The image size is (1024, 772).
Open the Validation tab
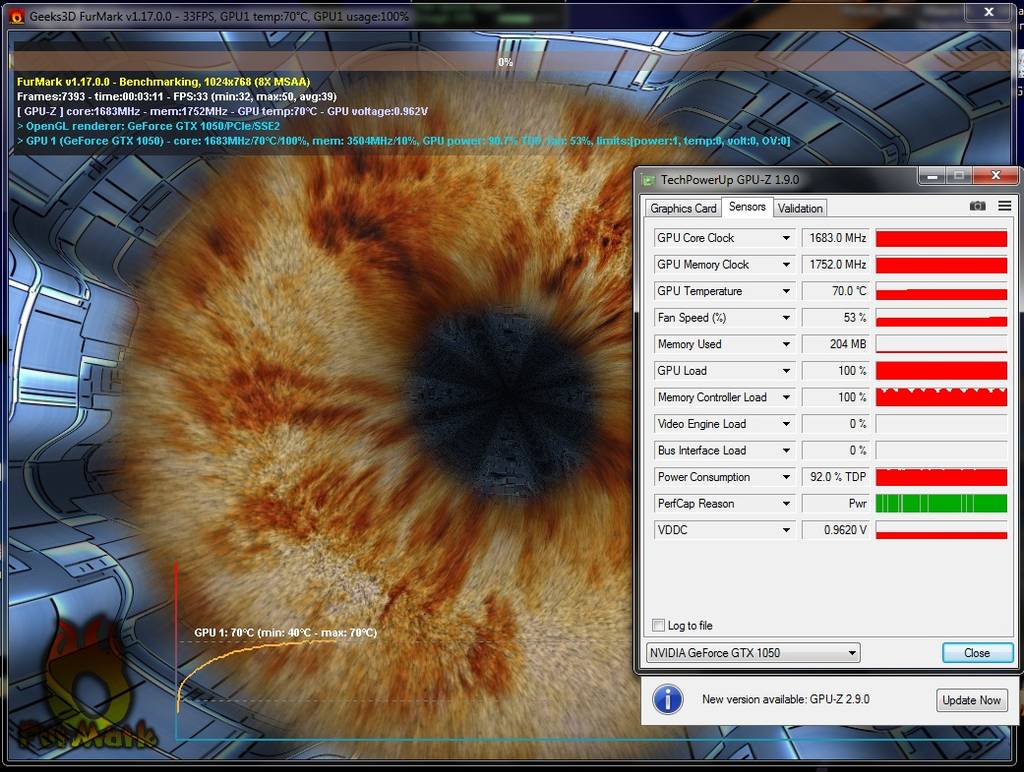(x=800, y=208)
